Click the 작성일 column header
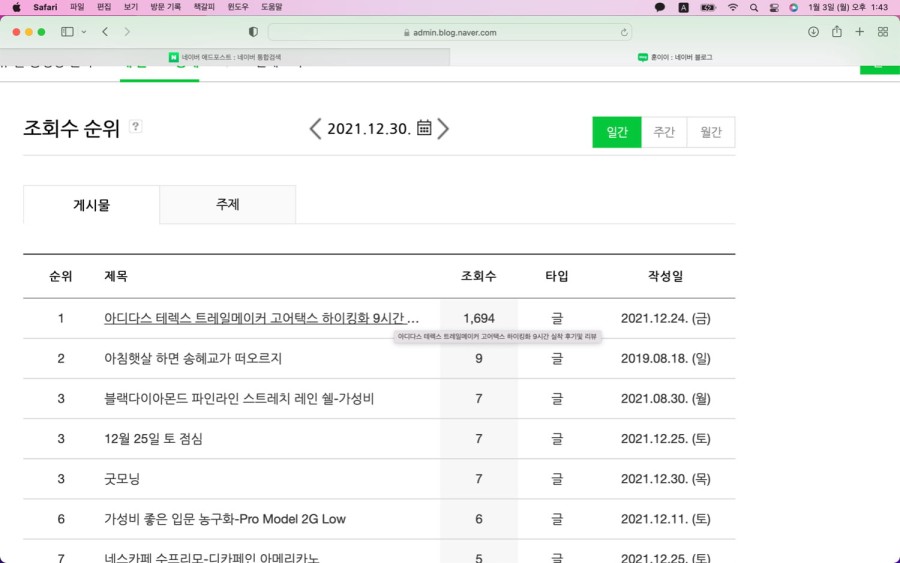Viewport: 900px width, 563px height. pos(665,276)
